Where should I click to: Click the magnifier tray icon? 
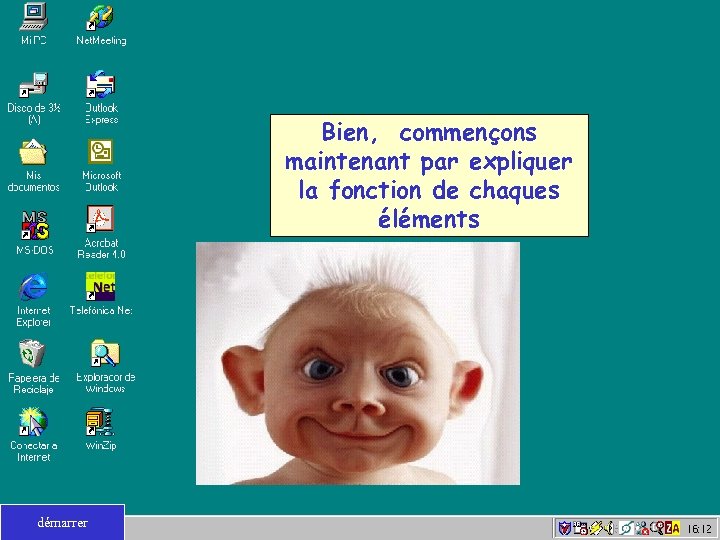(658, 528)
